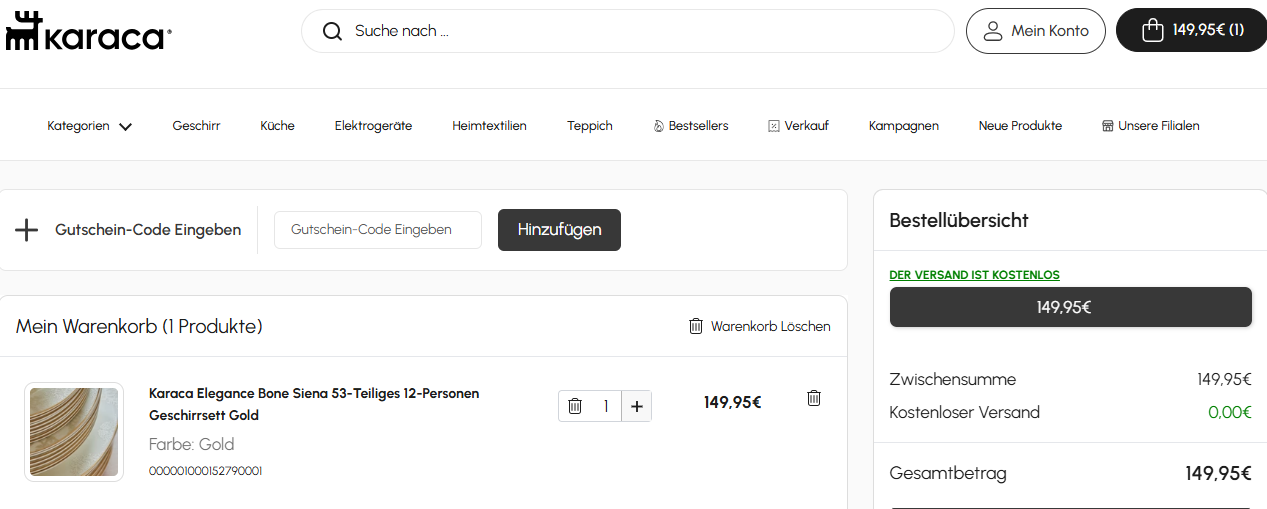
Task: Expand the Kategorien dropdown
Action: coord(90,126)
